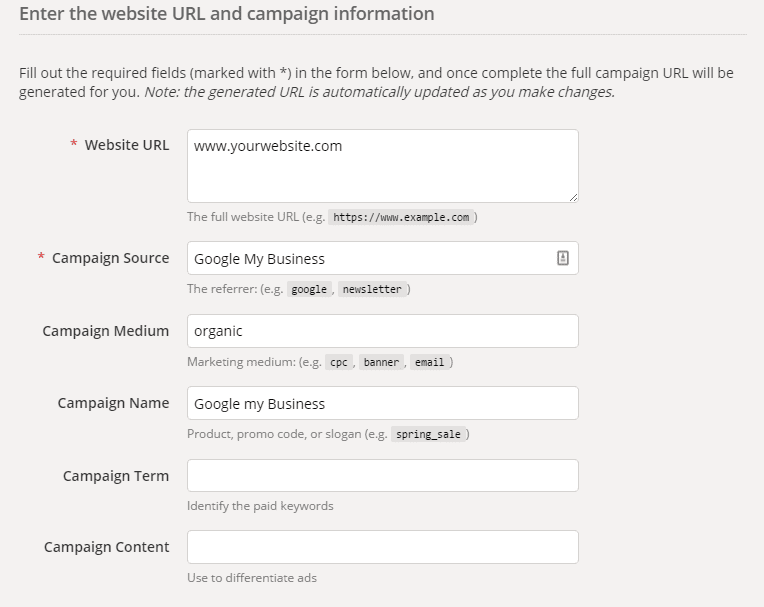
Task: Click the Campaign Source label
Action: [111, 258]
